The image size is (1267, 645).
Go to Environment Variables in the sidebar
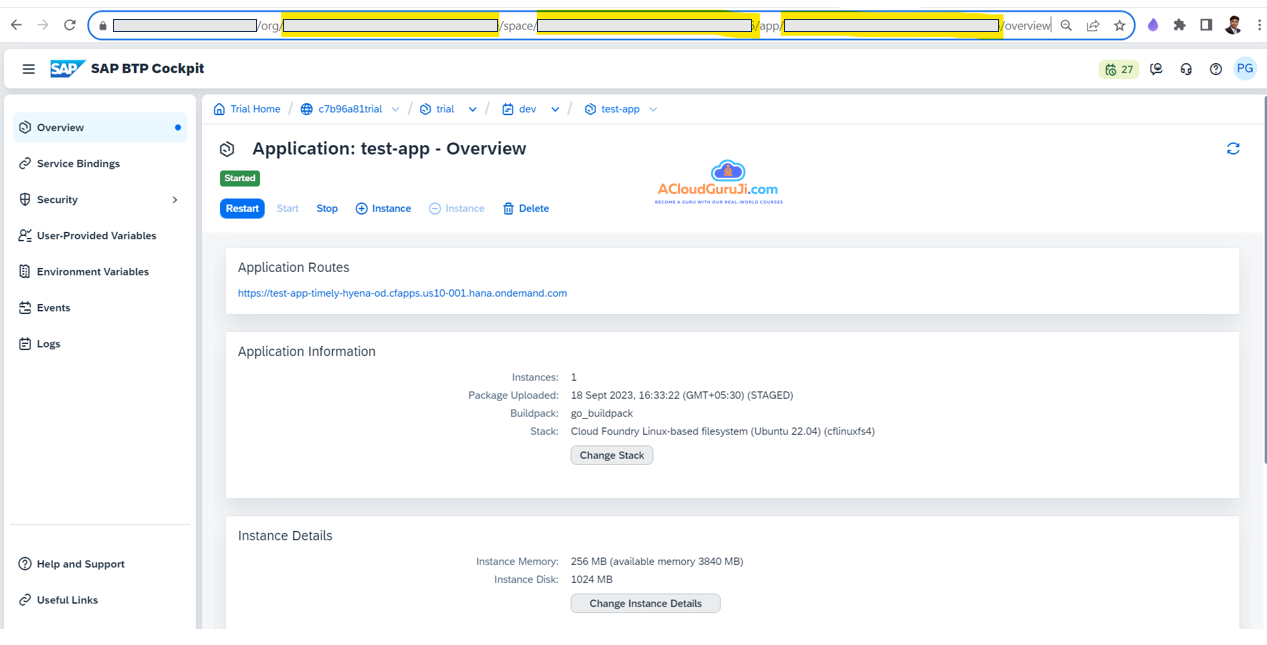(92, 272)
